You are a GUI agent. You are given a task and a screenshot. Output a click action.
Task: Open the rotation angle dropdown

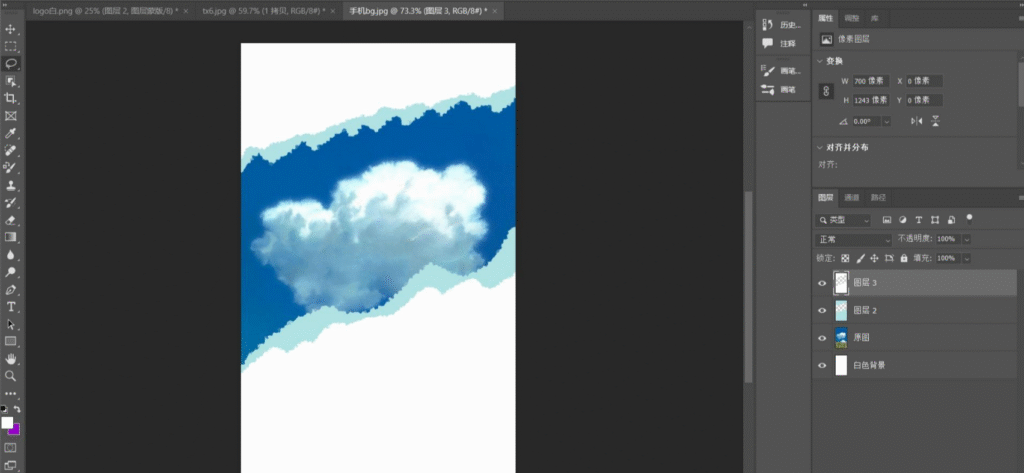click(887, 122)
